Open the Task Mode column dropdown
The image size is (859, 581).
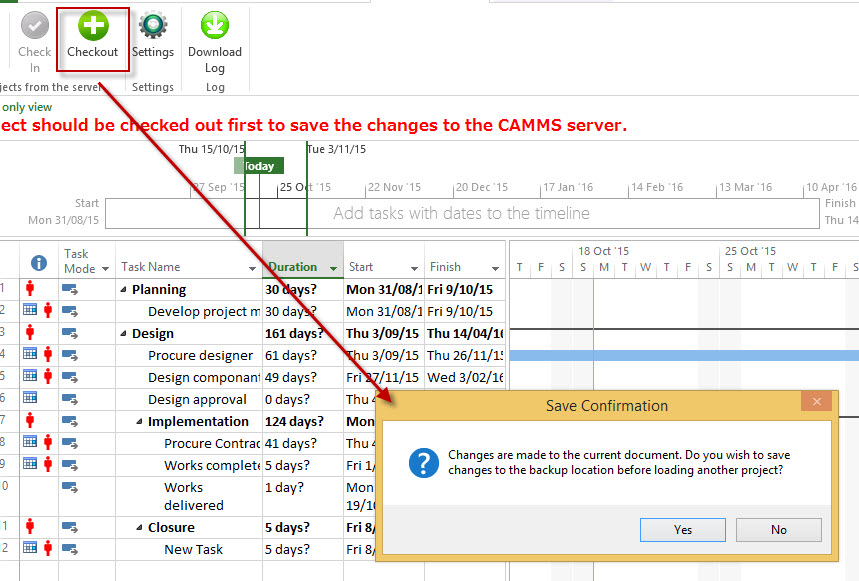[103, 269]
